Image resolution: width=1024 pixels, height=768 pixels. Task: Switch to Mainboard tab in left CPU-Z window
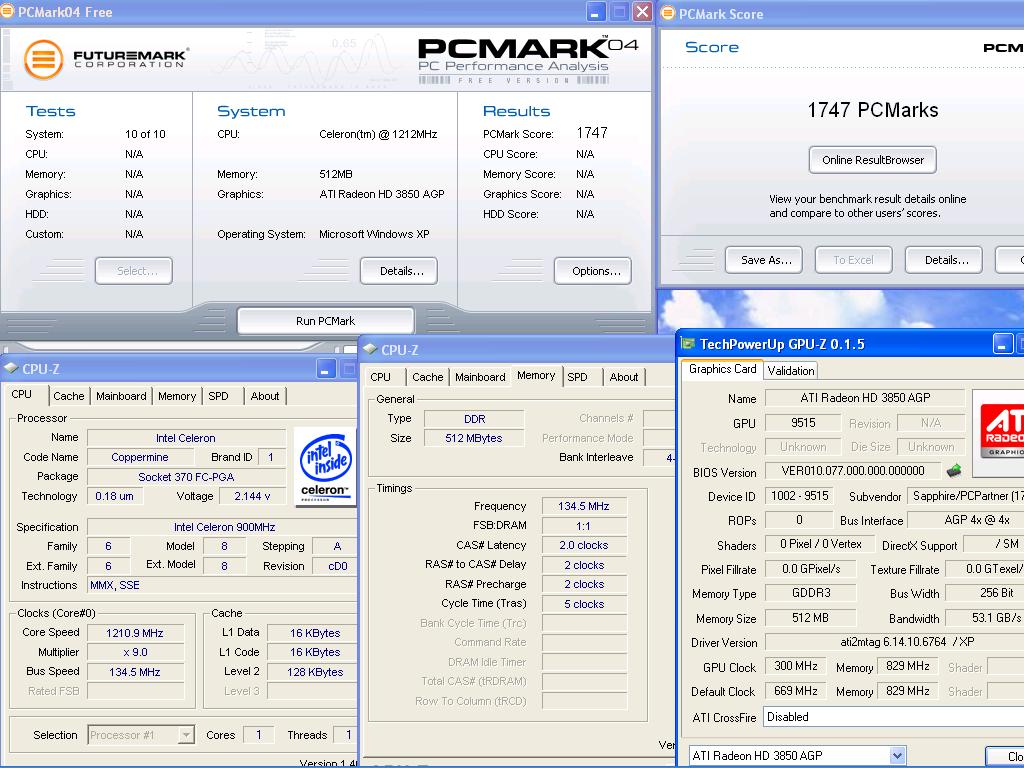tap(121, 396)
